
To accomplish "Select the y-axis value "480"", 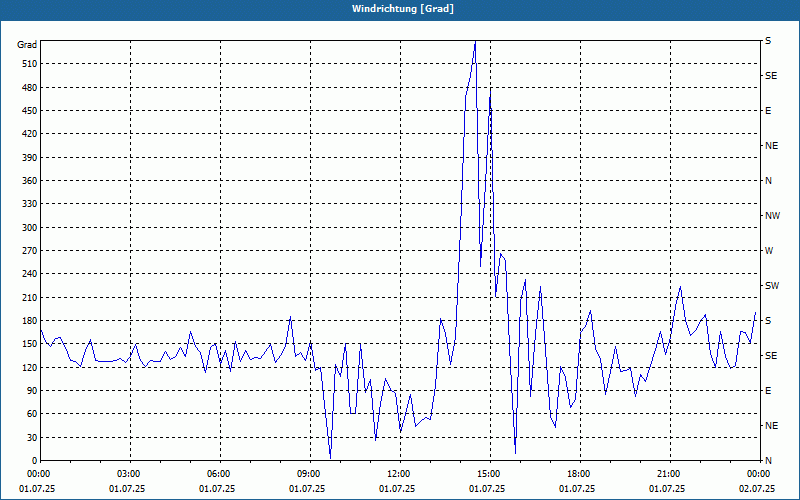I will (x=30, y=88).
